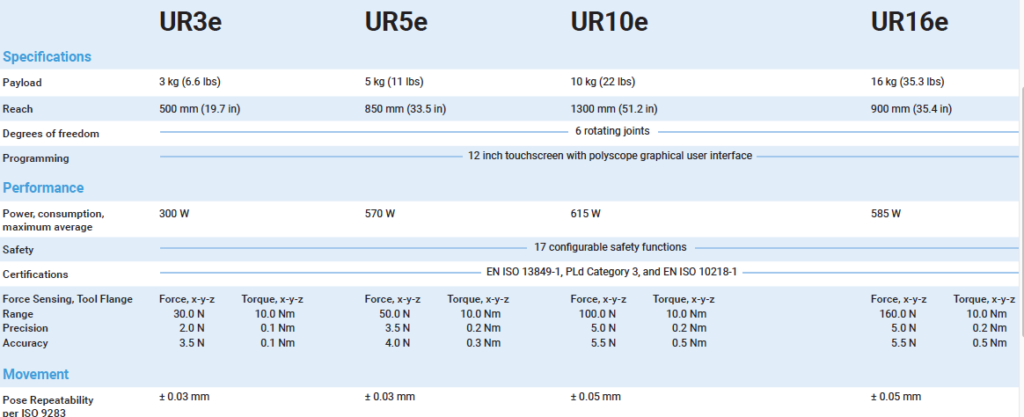The width and height of the screenshot is (1024, 417).
Task: Click the UR16e column heading
Action: (x=909, y=22)
